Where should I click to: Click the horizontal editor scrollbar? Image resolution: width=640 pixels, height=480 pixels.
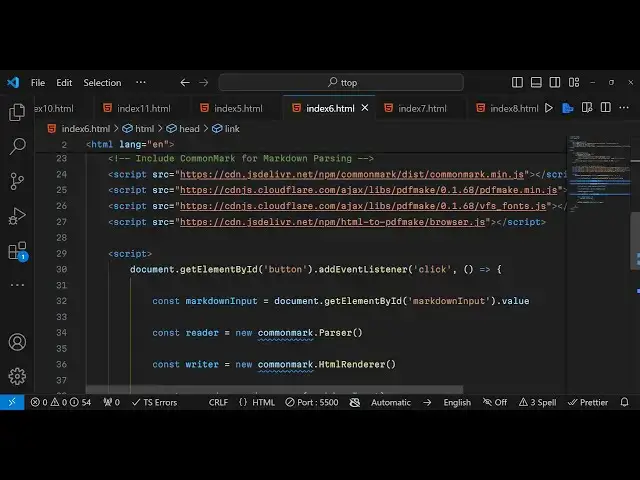click(274, 389)
